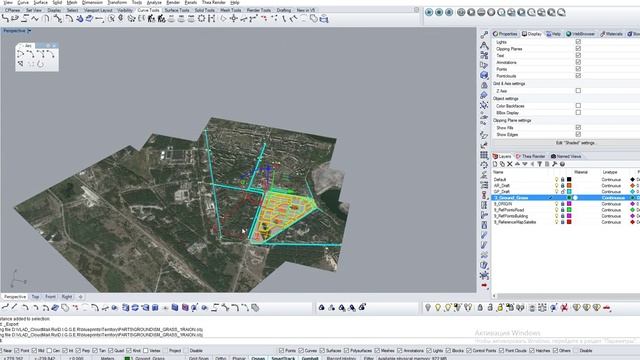This screenshot has width=640, height=360.
Task: Enable BBox Display checkbox
Action: click(x=578, y=112)
